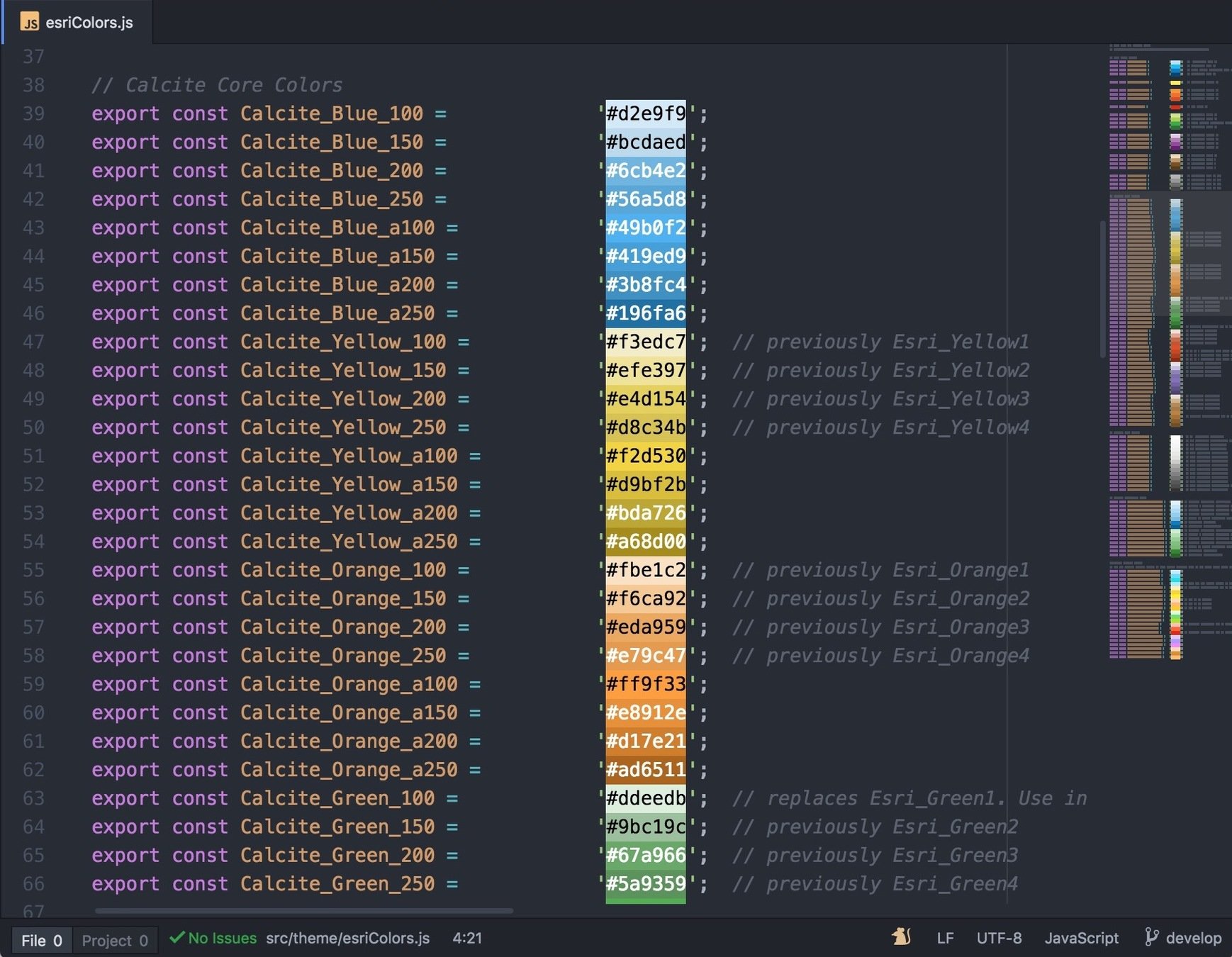Click const keyword on line 50
Screen dimensions: 1232x957
click(x=200, y=427)
